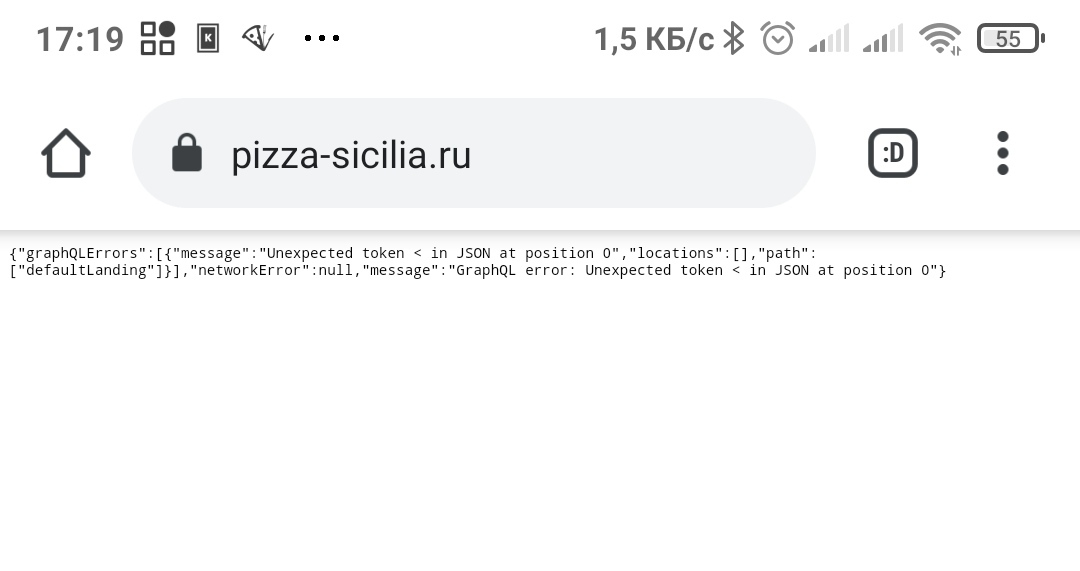Click the "defaultLanding" text in the error

(x=88, y=270)
